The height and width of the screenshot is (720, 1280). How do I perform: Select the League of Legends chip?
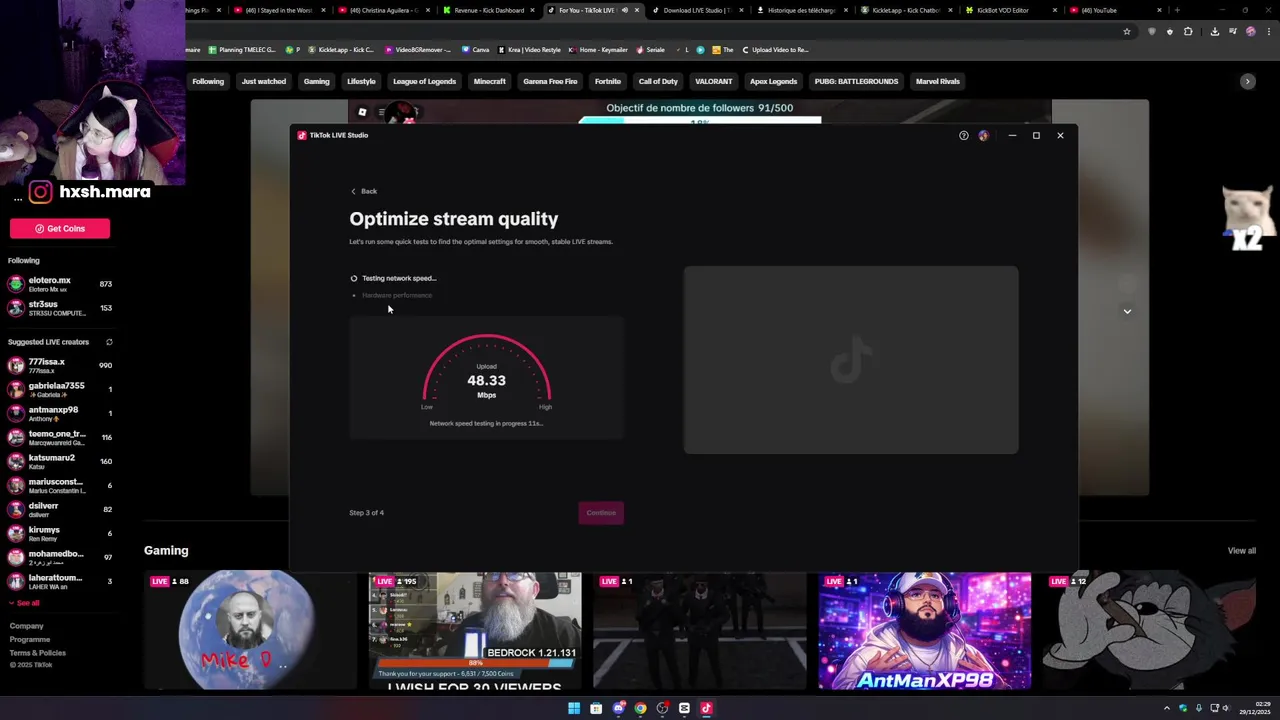(424, 81)
